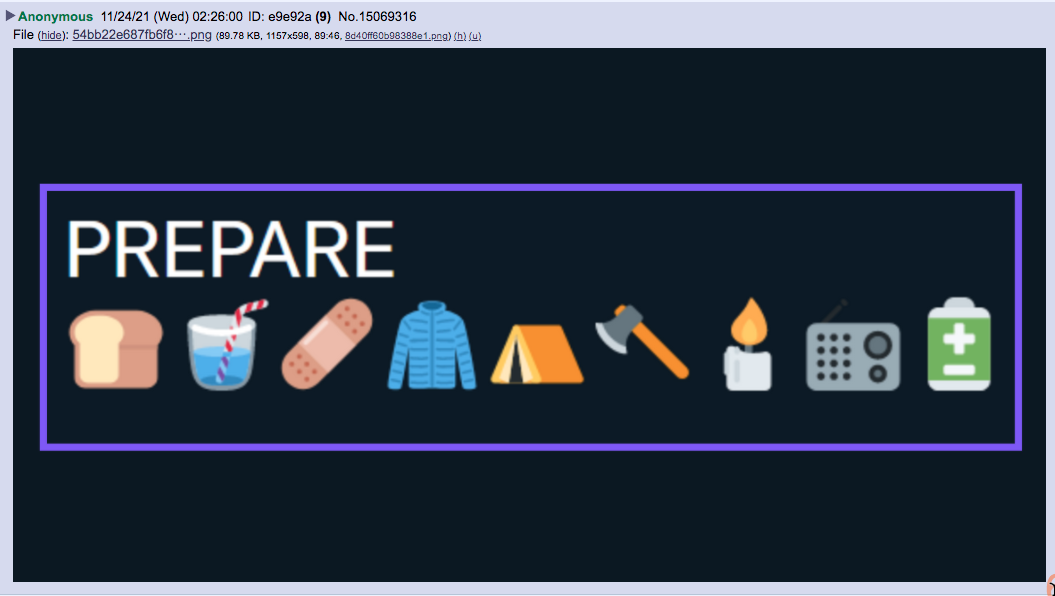Select poster ID e9e92a
The height and width of the screenshot is (596, 1055).
(x=289, y=16)
